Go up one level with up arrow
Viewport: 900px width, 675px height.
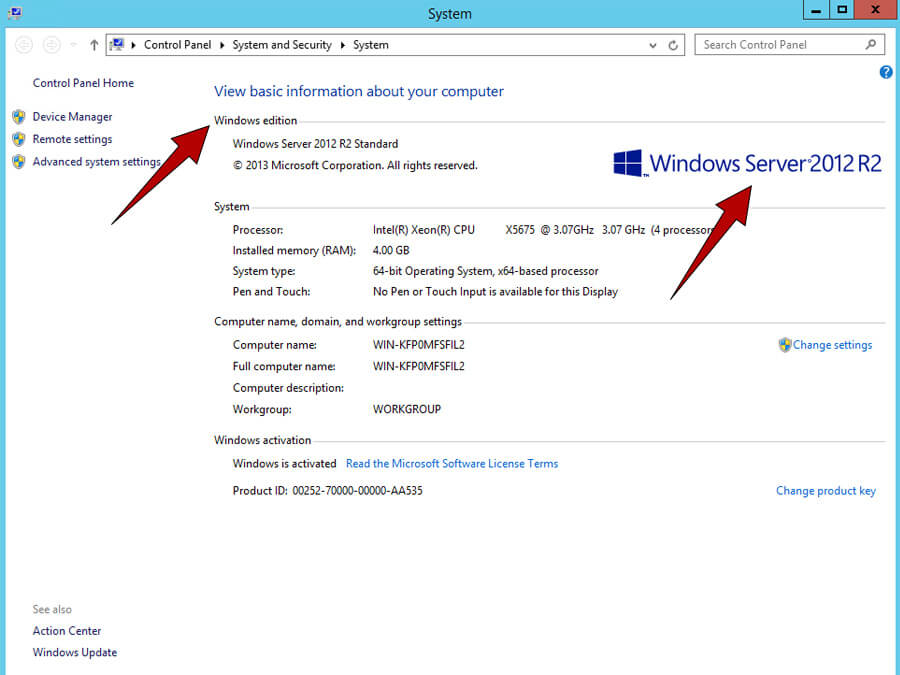click(x=94, y=45)
